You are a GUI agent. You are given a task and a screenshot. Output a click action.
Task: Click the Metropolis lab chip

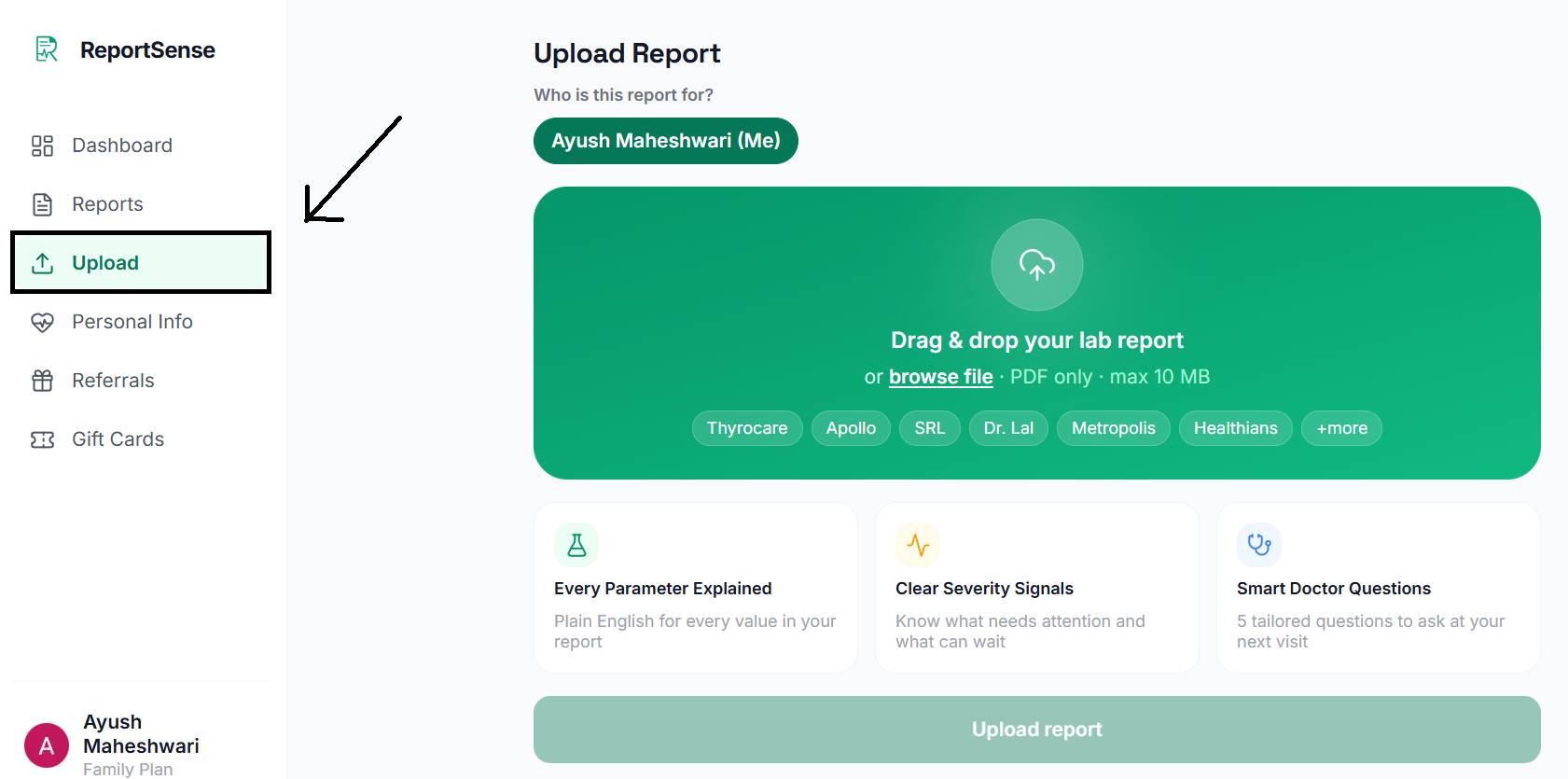pyautogui.click(x=1114, y=428)
